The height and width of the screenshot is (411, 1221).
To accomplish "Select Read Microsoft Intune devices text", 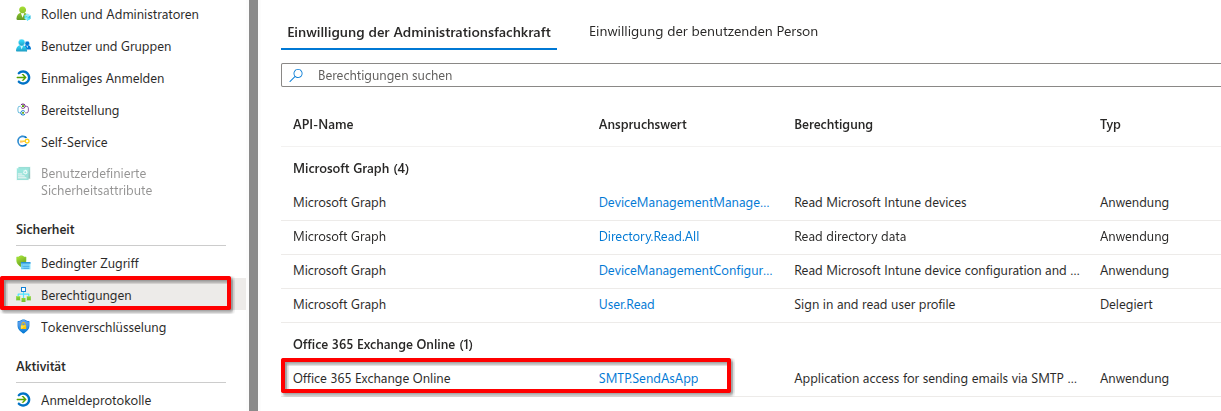I will [x=880, y=203].
